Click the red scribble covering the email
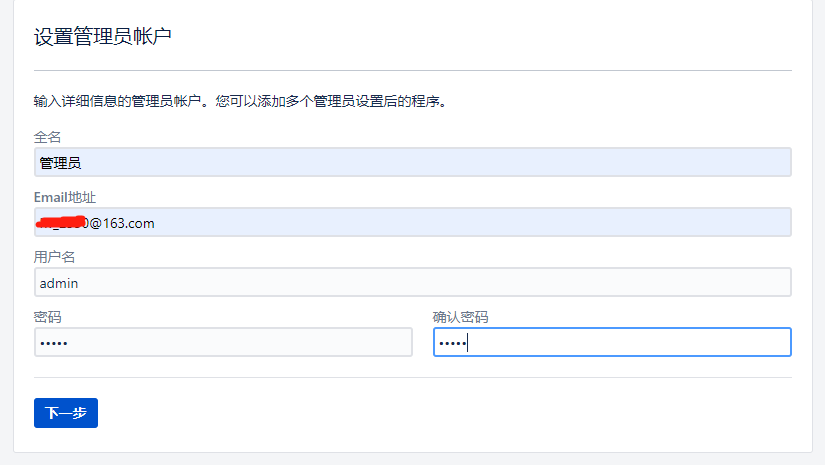825x465 pixels. pos(61,222)
